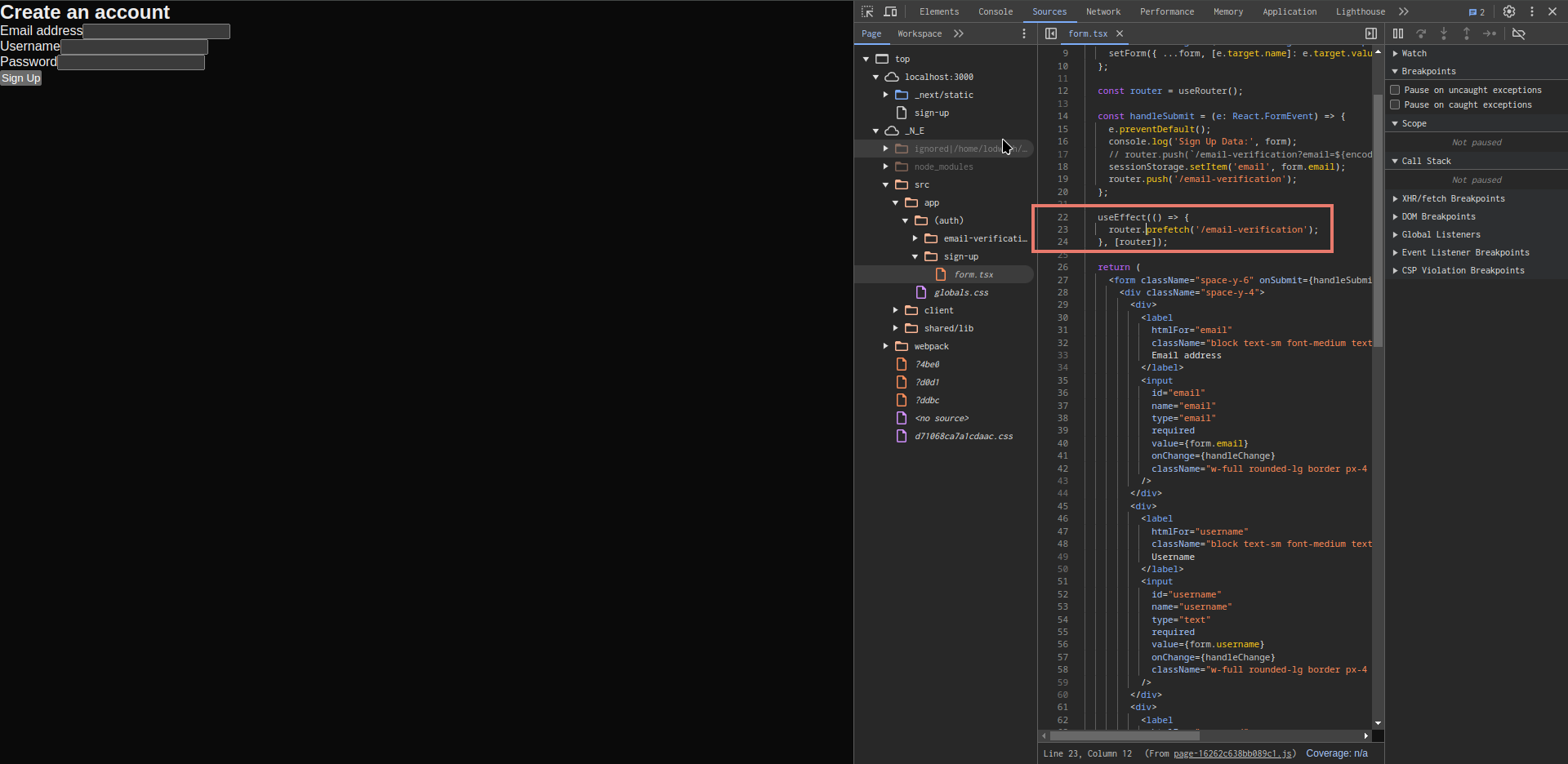Activate the inspect element picker icon
The height and width of the screenshot is (764, 1568).
[x=867, y=11]
